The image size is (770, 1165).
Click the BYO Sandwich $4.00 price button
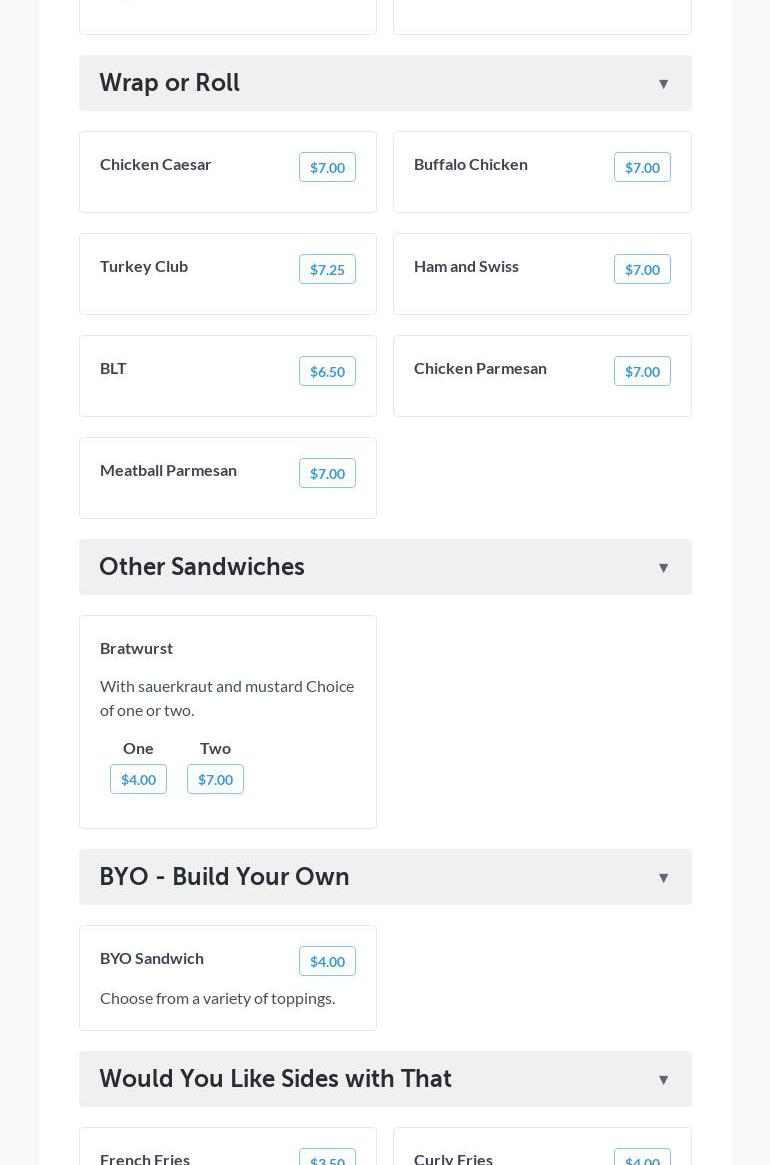point(327,961)
